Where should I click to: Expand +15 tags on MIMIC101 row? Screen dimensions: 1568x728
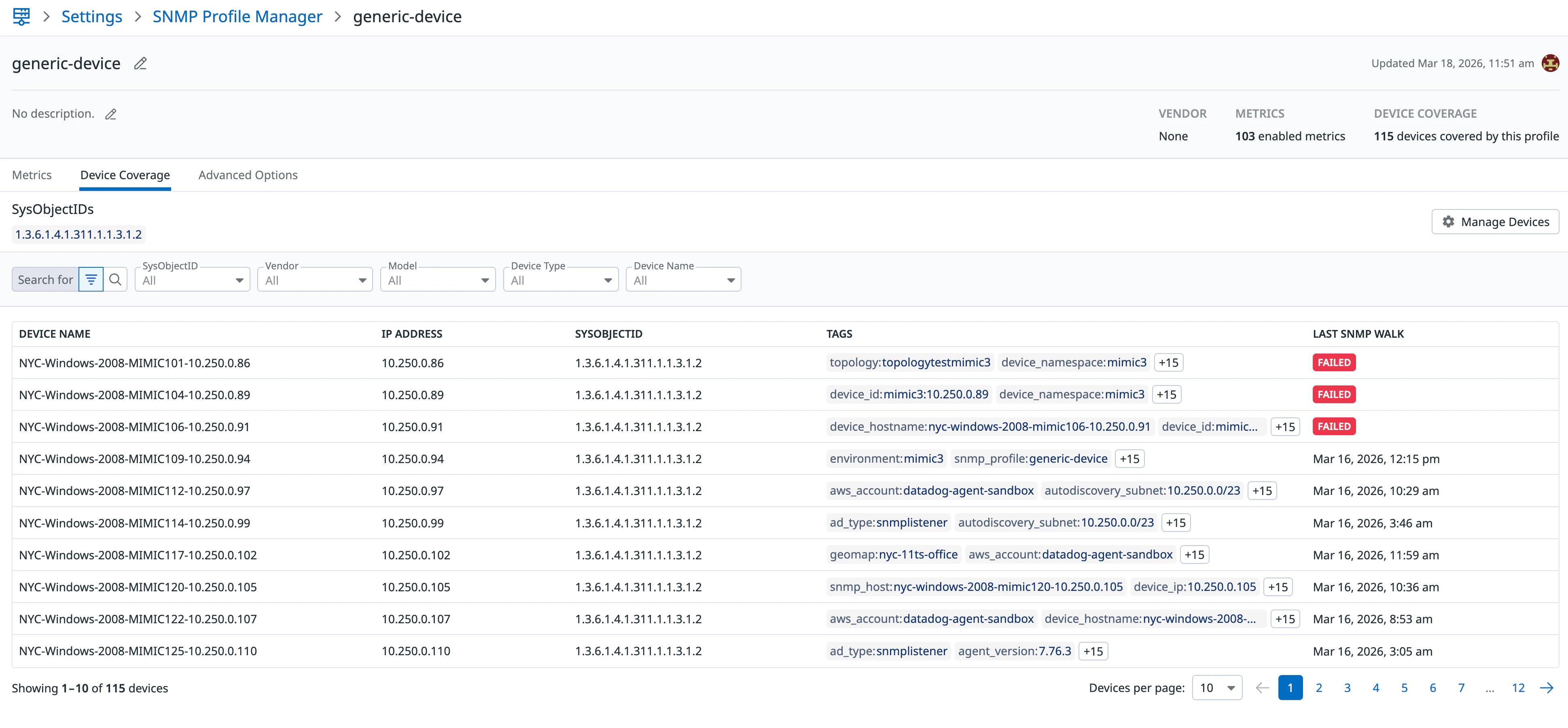(x=1168, y=363)
